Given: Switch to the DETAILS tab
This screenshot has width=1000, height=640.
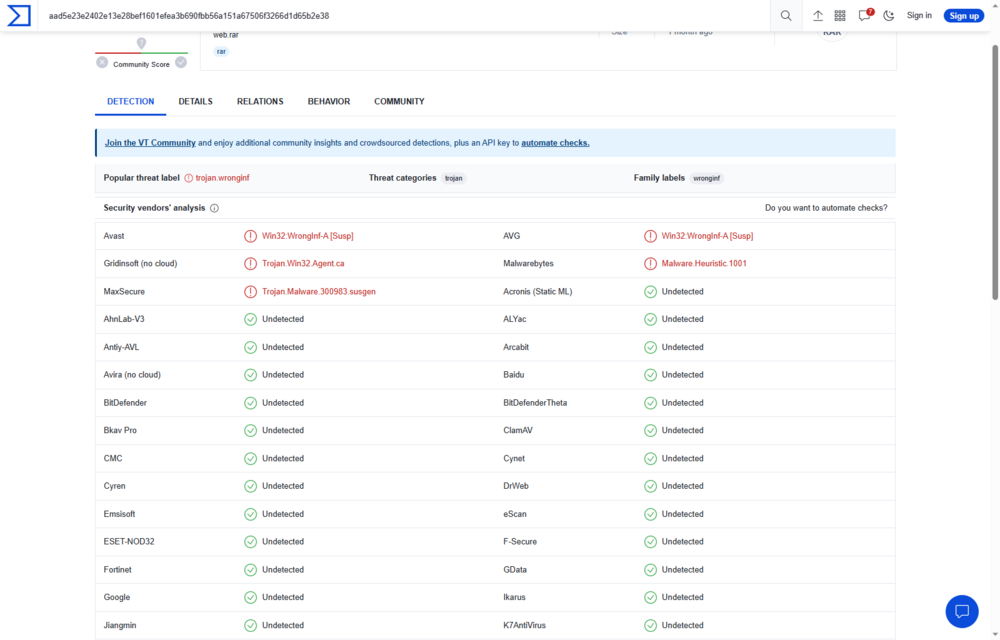Looking at the screenshot, I should 195,101.
